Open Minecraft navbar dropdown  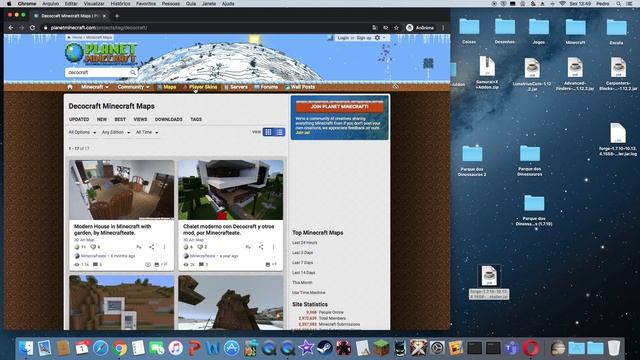tap(95, 87)
